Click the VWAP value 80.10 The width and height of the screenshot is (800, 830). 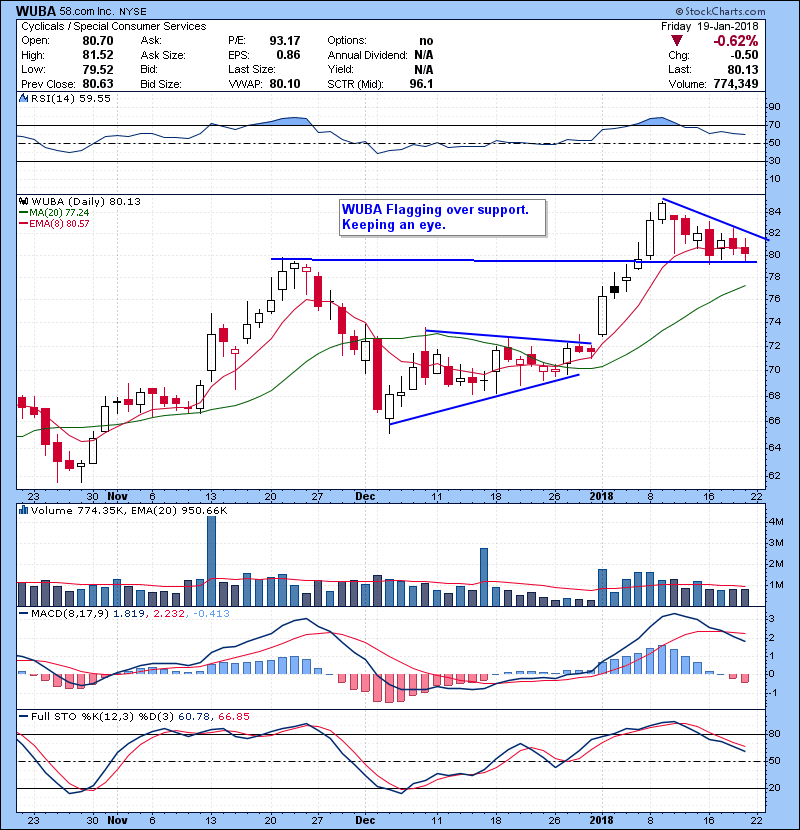coord(285,84)
